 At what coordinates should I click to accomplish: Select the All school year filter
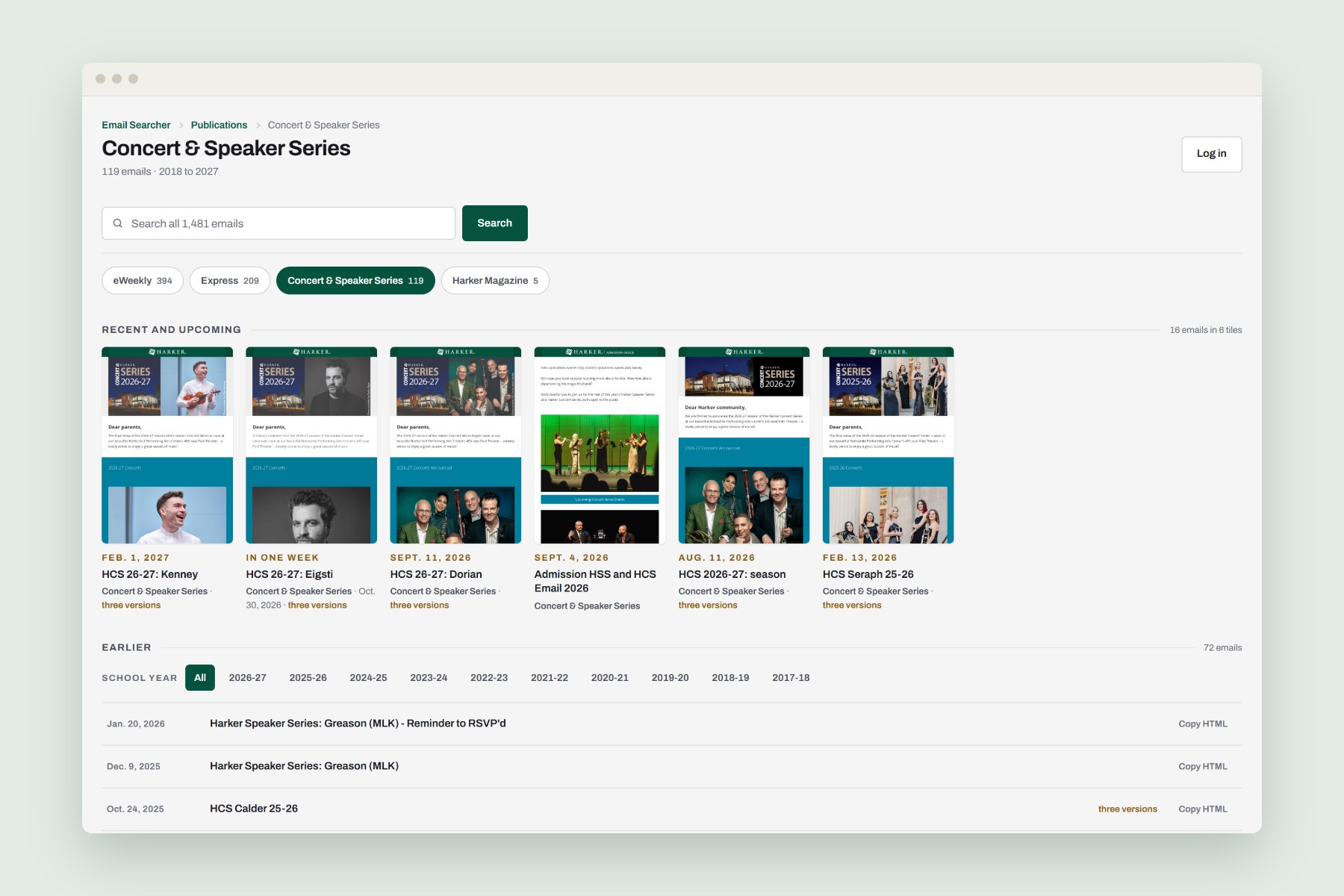[x=200, y=678]
